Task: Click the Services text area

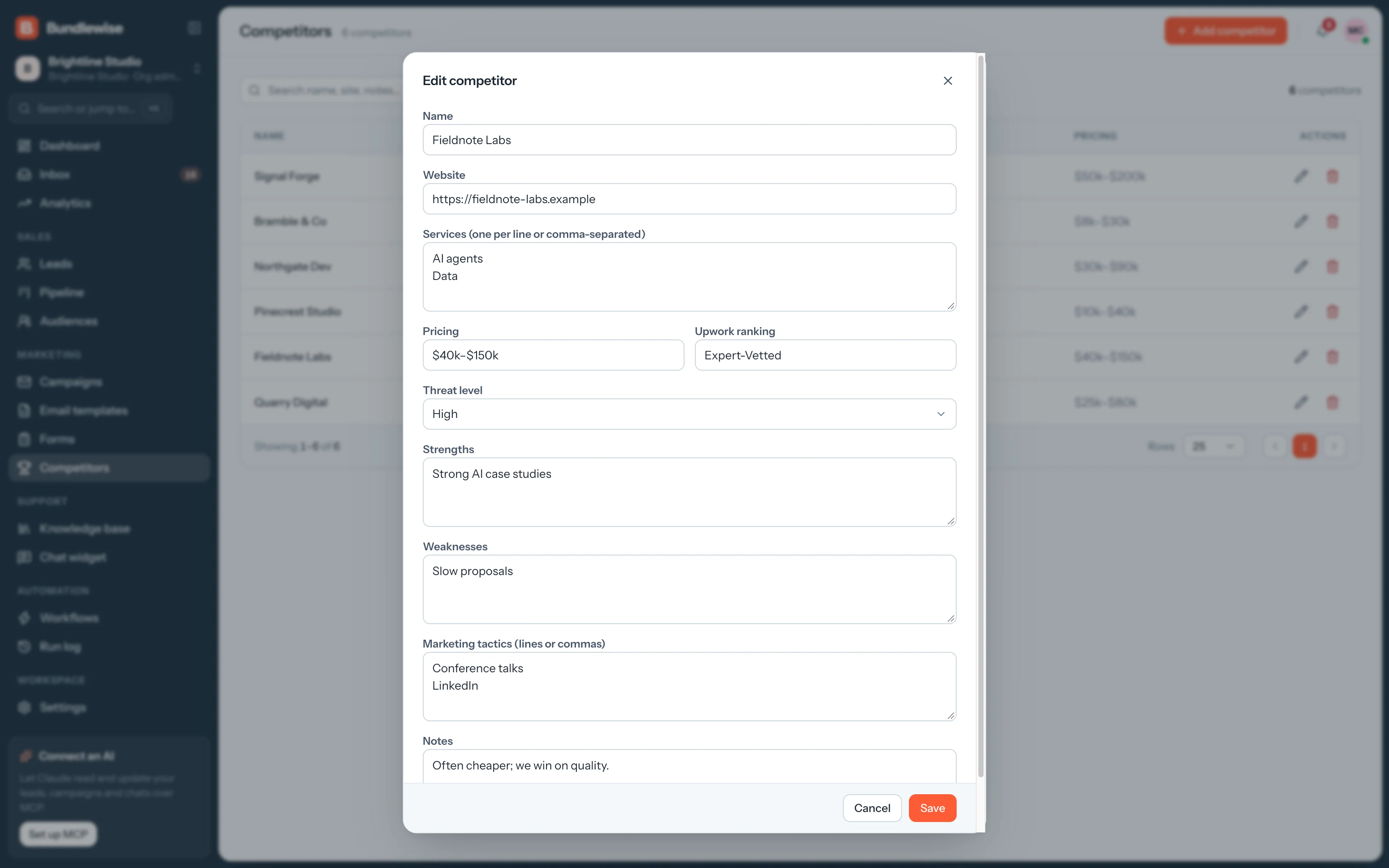Action: click(x=689, y=277)
